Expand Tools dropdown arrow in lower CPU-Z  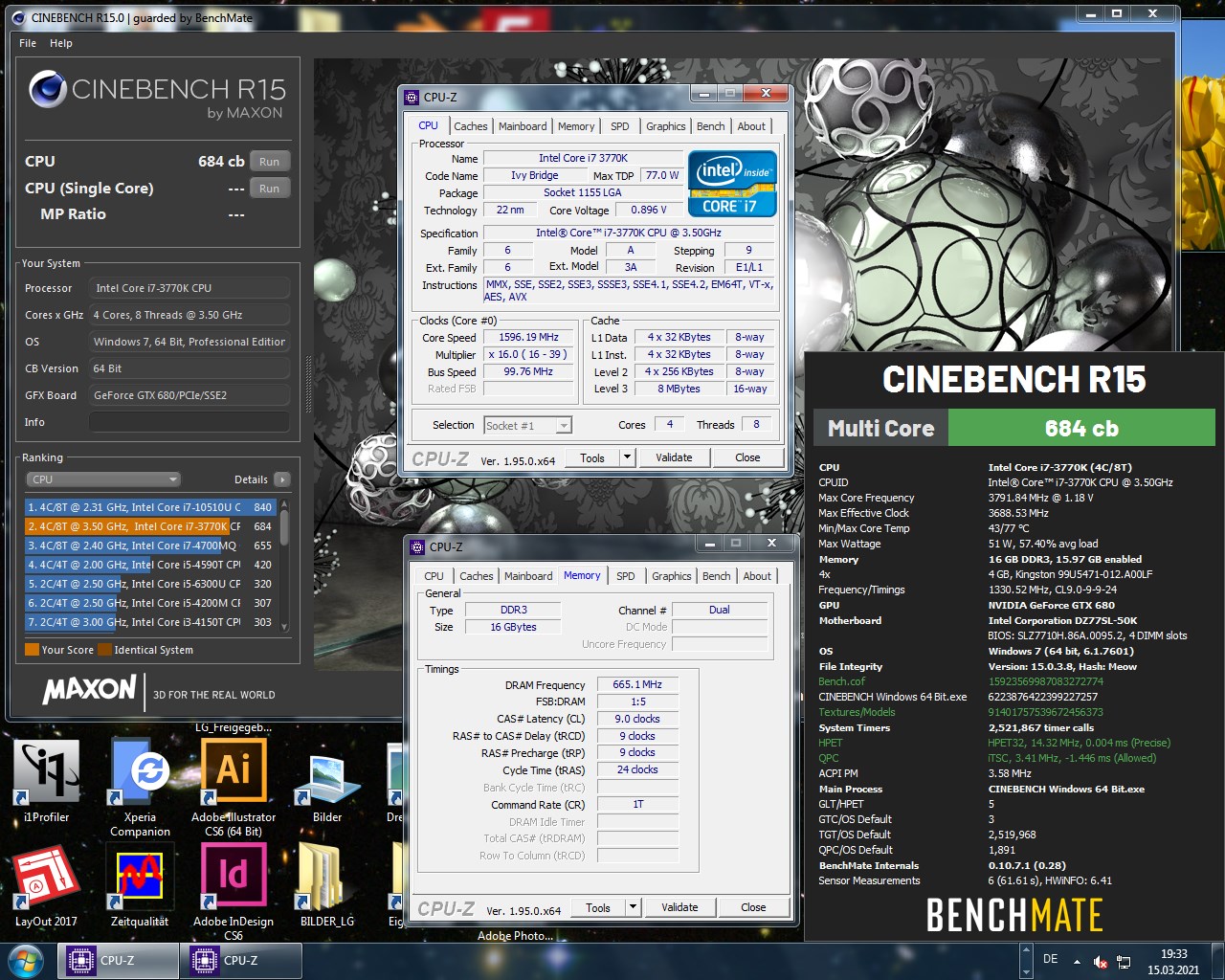click(x=633, y=907)
